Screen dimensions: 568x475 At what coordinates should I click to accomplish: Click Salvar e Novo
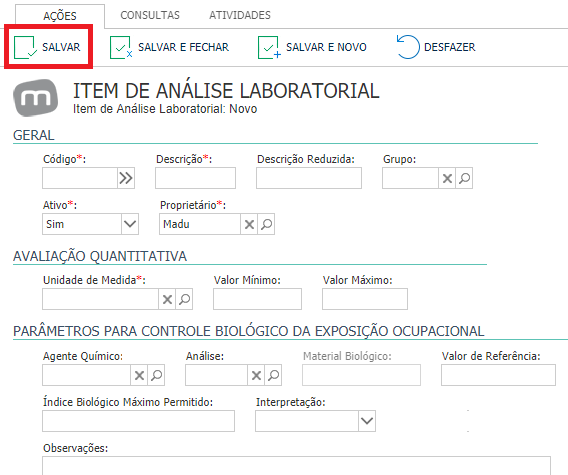tap(312, 47)
